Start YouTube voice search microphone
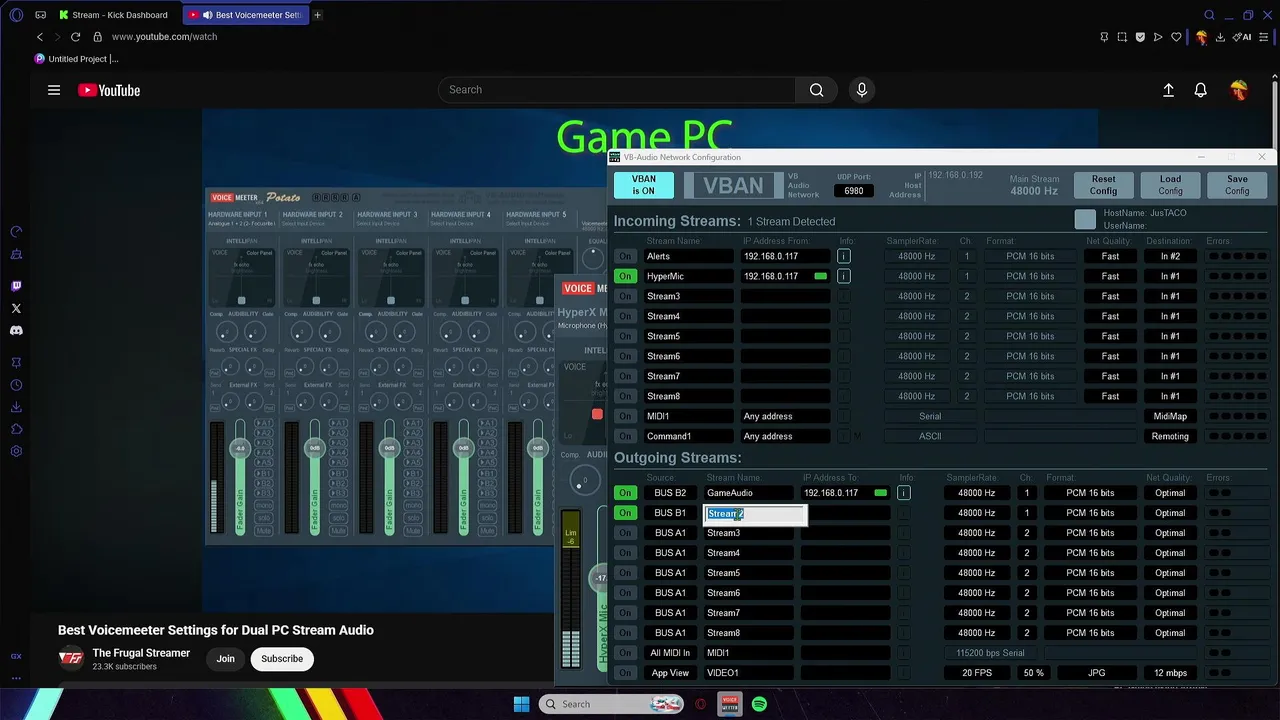This screenshot has width=1280, height=720. (x=862, y=90)
